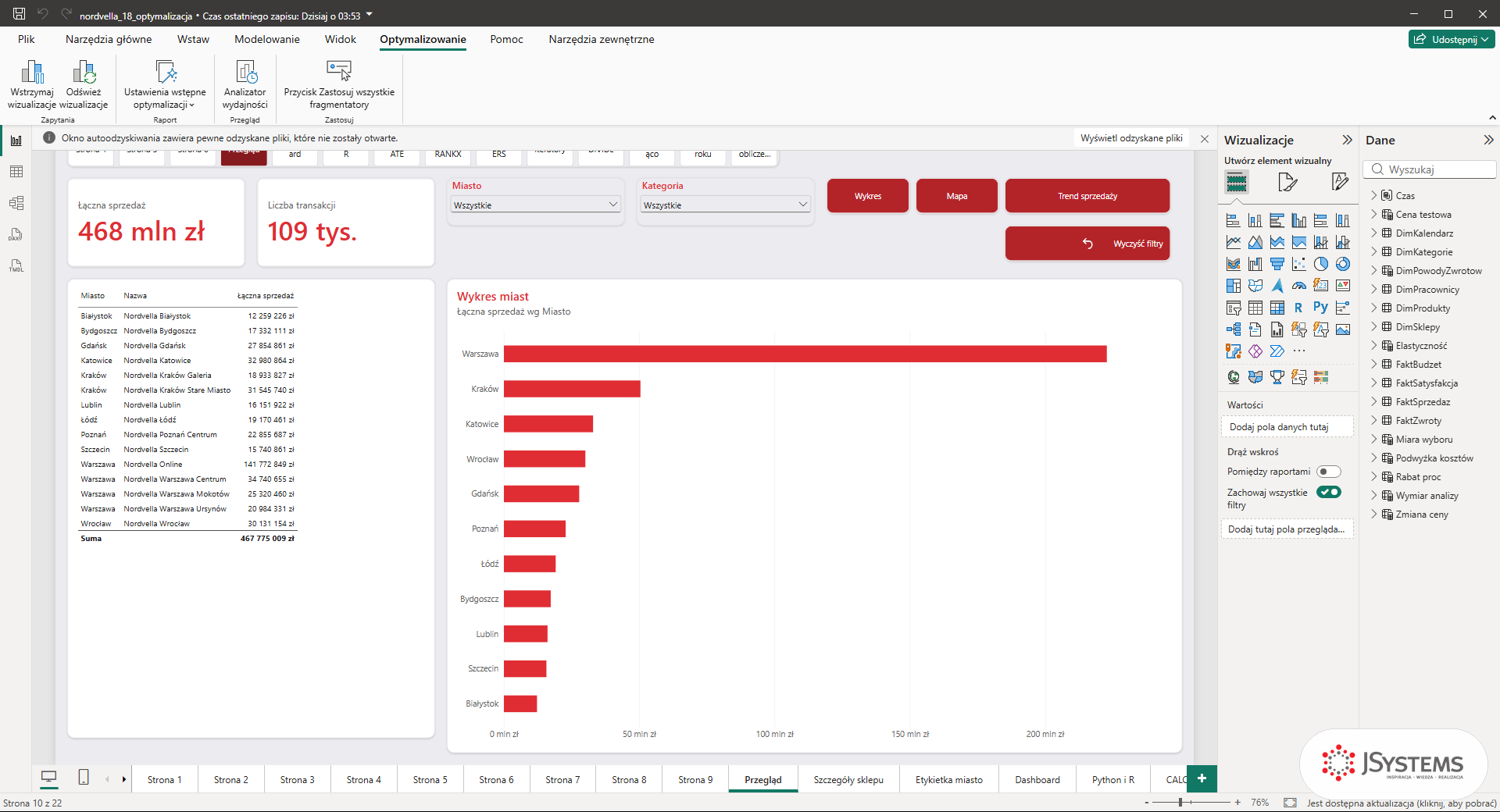
Task: Select the Power Automate visual icon
Action: [1277, 351]
